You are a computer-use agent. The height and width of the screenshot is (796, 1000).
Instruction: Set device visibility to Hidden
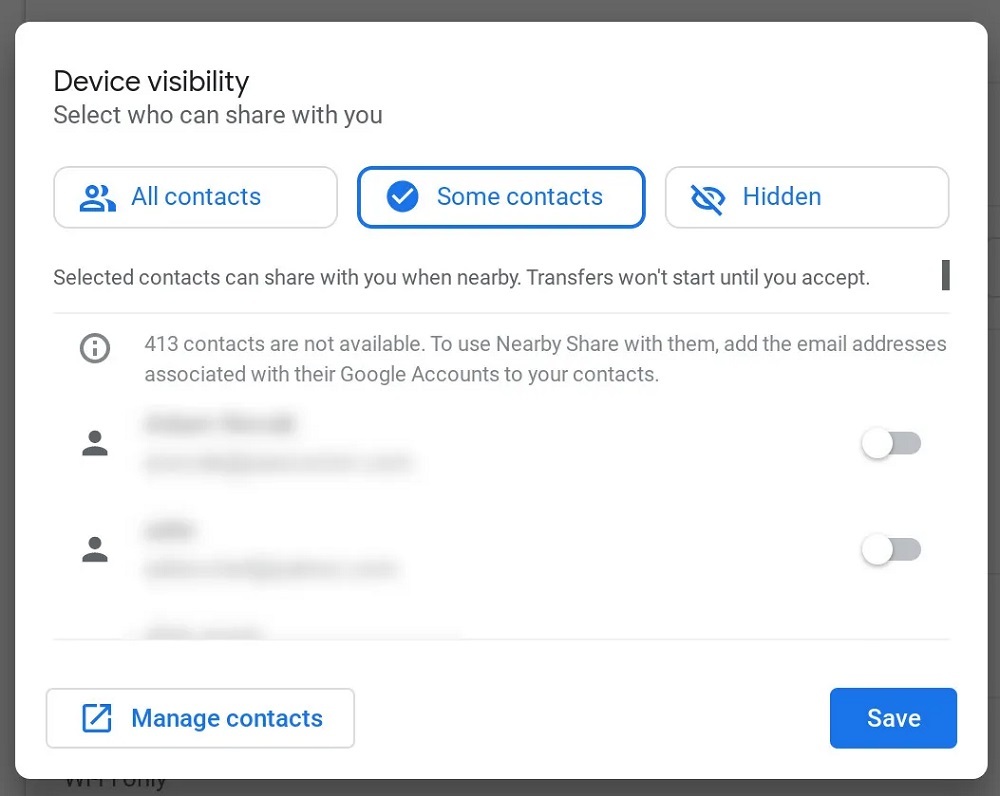coord(806,197)
